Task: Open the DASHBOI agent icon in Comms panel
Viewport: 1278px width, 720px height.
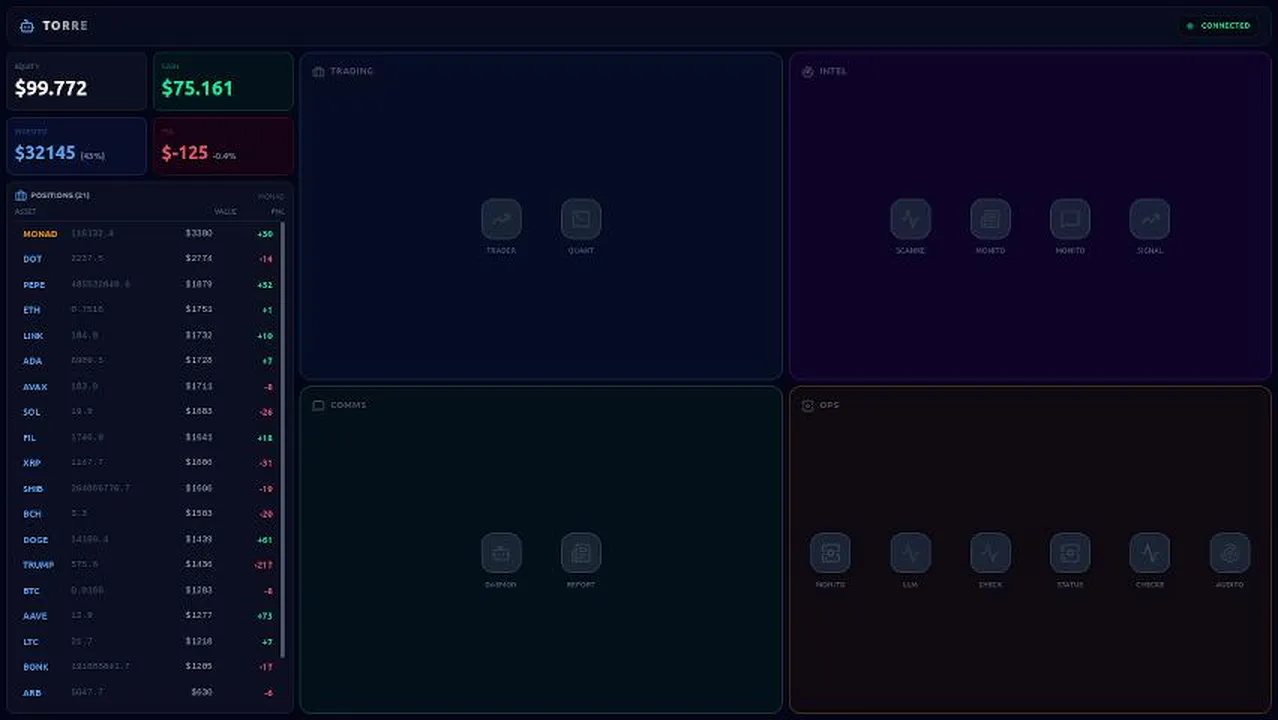Action: pyautogui.click(x=501, y=553)
